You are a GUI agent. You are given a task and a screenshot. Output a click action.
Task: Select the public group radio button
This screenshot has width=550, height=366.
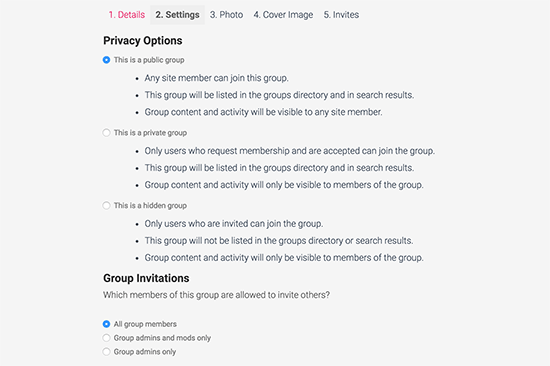pyautogui.click(x=106, y=60)
